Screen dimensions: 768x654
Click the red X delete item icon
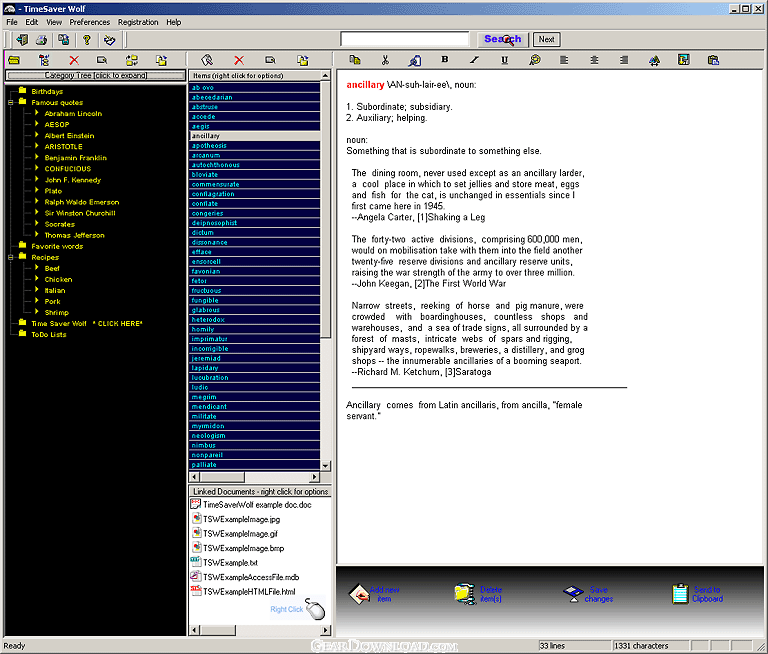tap(239, 60)
